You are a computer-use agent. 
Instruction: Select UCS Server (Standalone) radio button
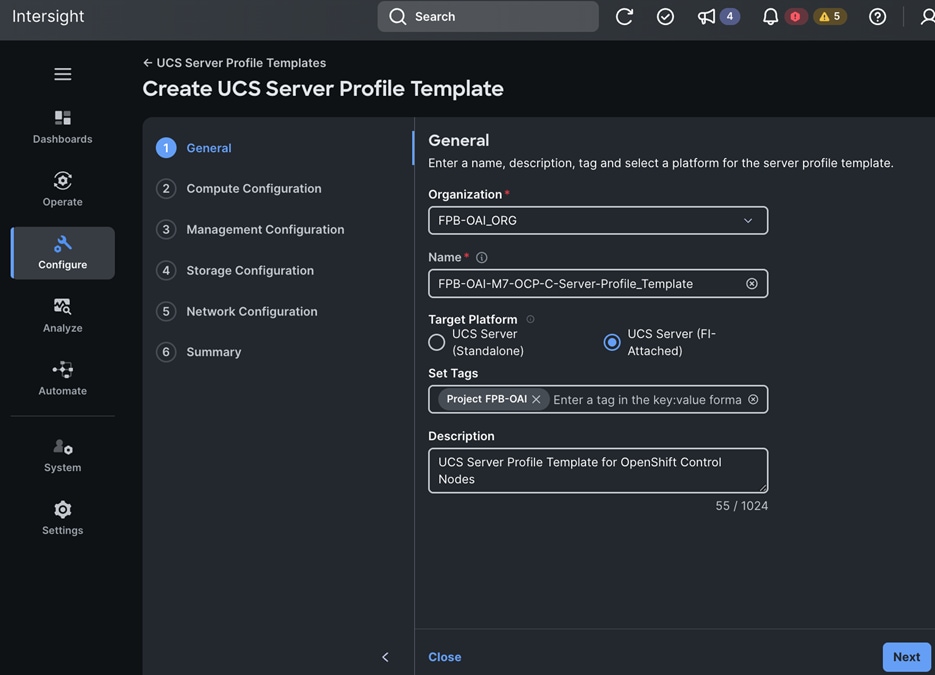[x=436, y=342]
